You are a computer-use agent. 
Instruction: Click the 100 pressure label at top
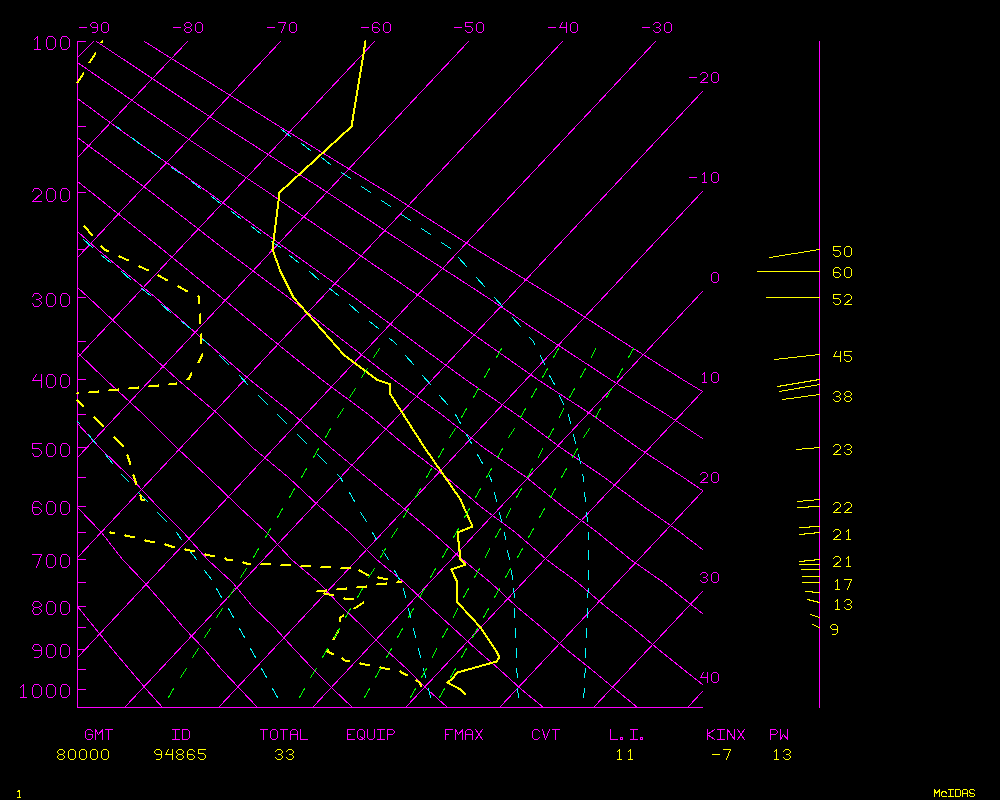tap(46, 43)
